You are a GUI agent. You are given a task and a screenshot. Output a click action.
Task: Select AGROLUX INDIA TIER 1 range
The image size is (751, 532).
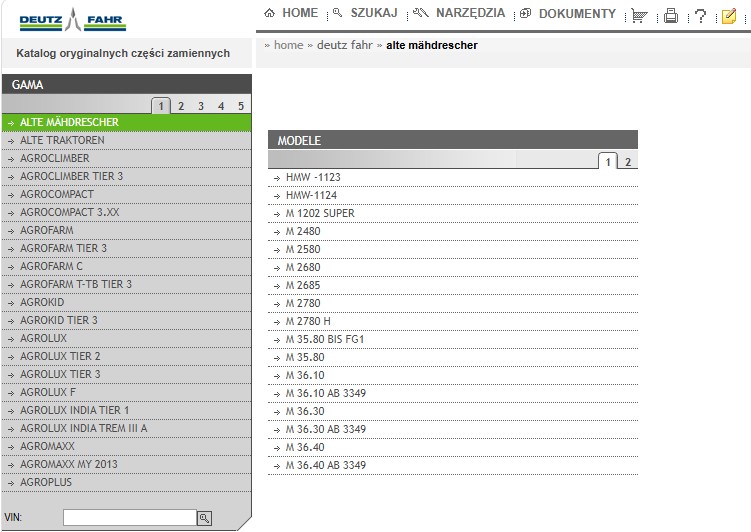point(126,410)
